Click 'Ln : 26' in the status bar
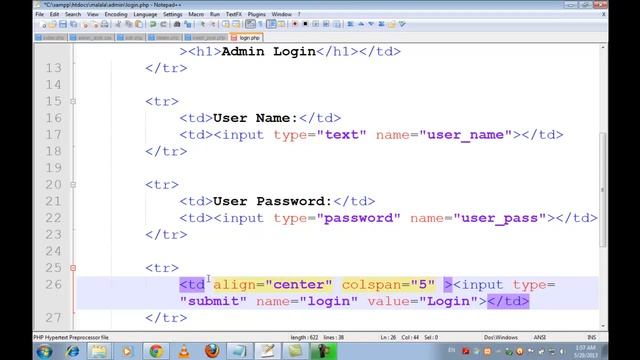Image resolution: width=640 pixels, height=360 pixels. pyautogui.click(x=388, y=338)
